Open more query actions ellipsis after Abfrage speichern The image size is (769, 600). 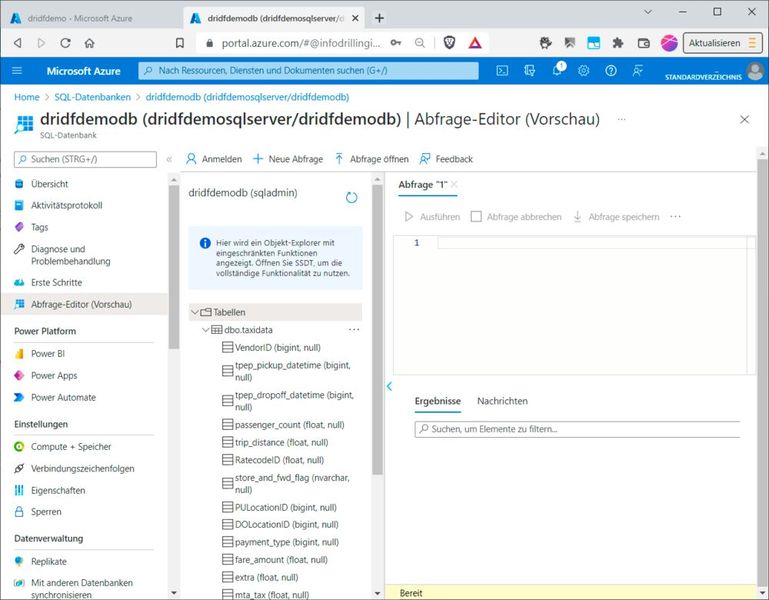[x=675, y=216]
